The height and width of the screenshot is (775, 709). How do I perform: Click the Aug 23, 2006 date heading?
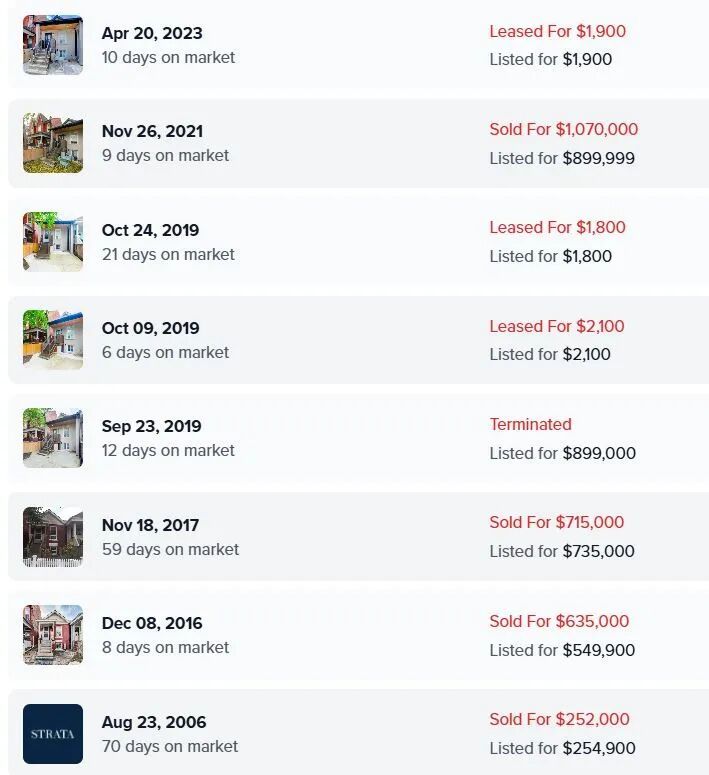coord(154,722)
